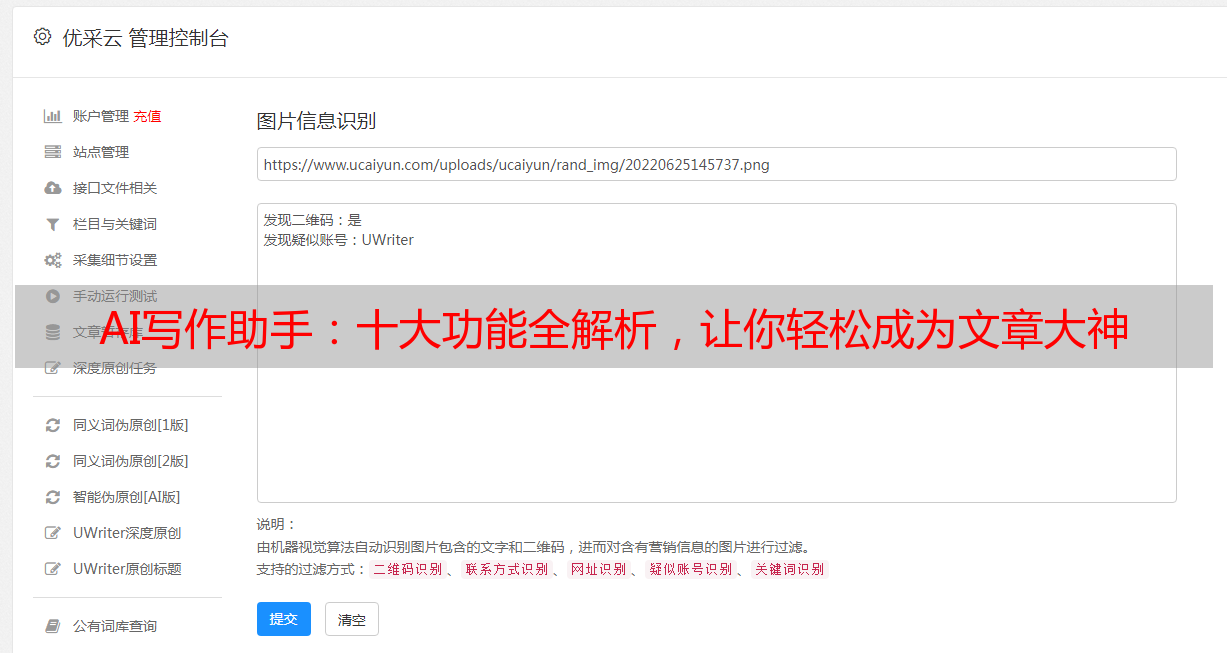Click the 优采云 管理控制台 title
1227x653 pixels.
145,38
